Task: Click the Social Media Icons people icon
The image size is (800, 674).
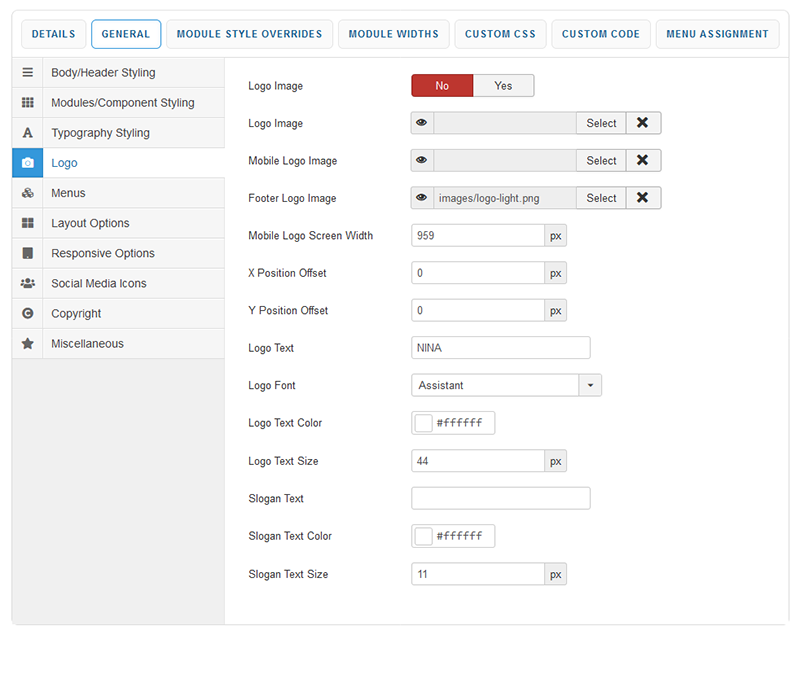Action: point(28,283)
